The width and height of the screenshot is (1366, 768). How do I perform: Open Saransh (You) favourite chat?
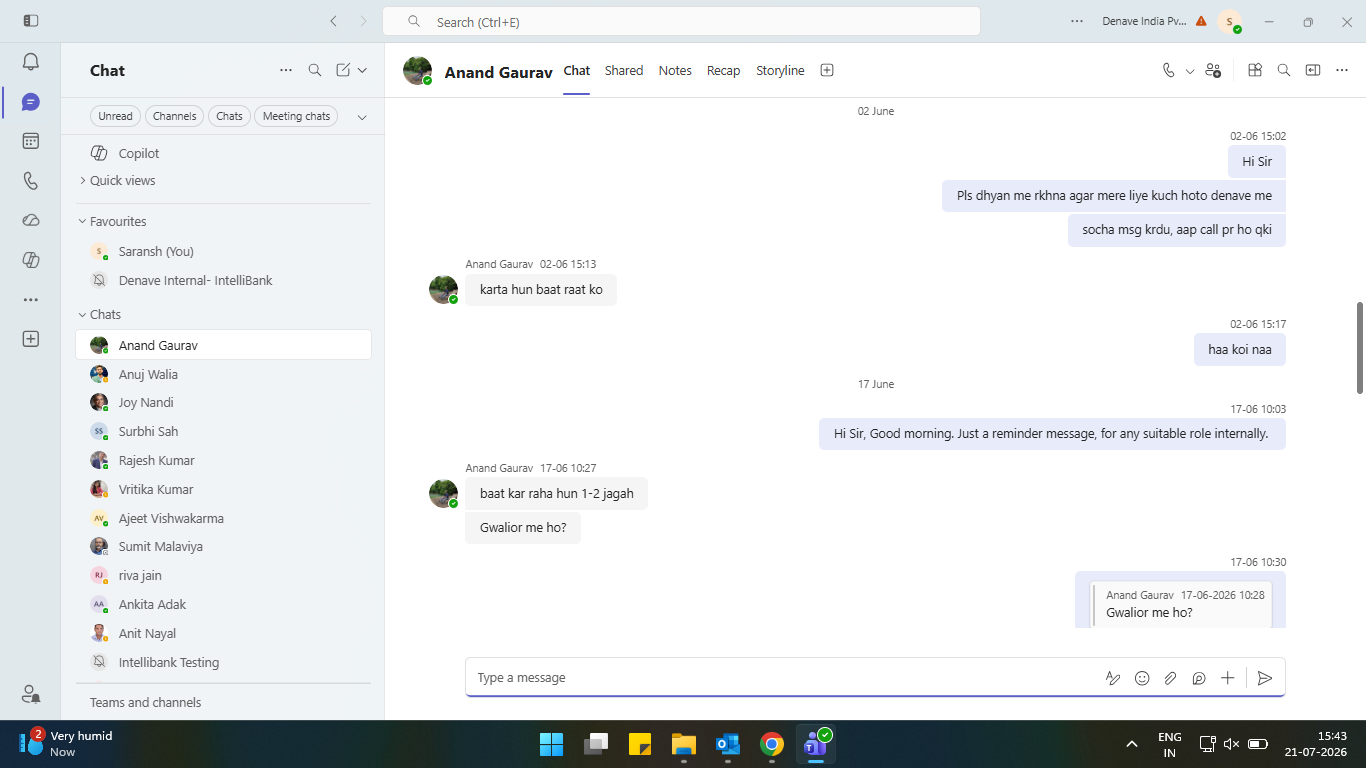click(x=223, y=252)
